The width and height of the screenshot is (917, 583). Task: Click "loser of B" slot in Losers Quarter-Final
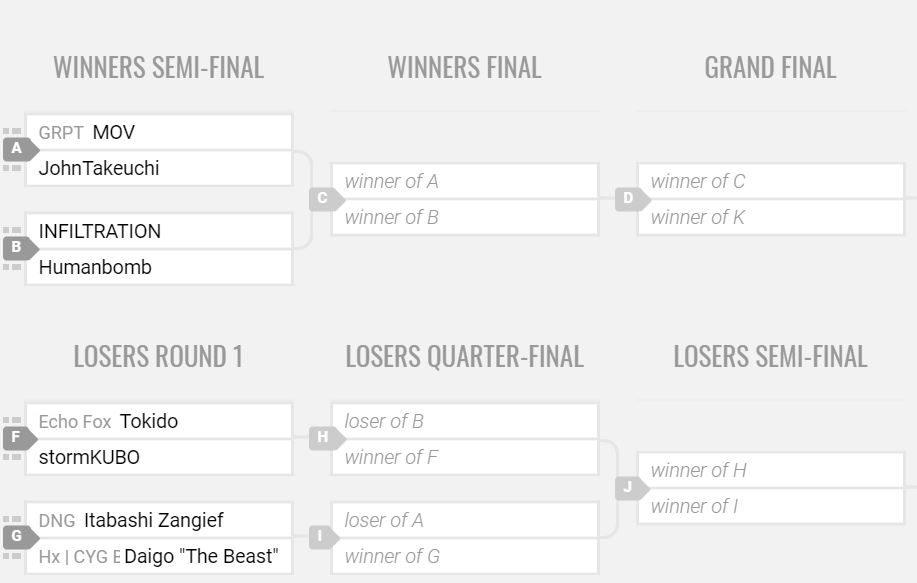click(x=464, y=421)
